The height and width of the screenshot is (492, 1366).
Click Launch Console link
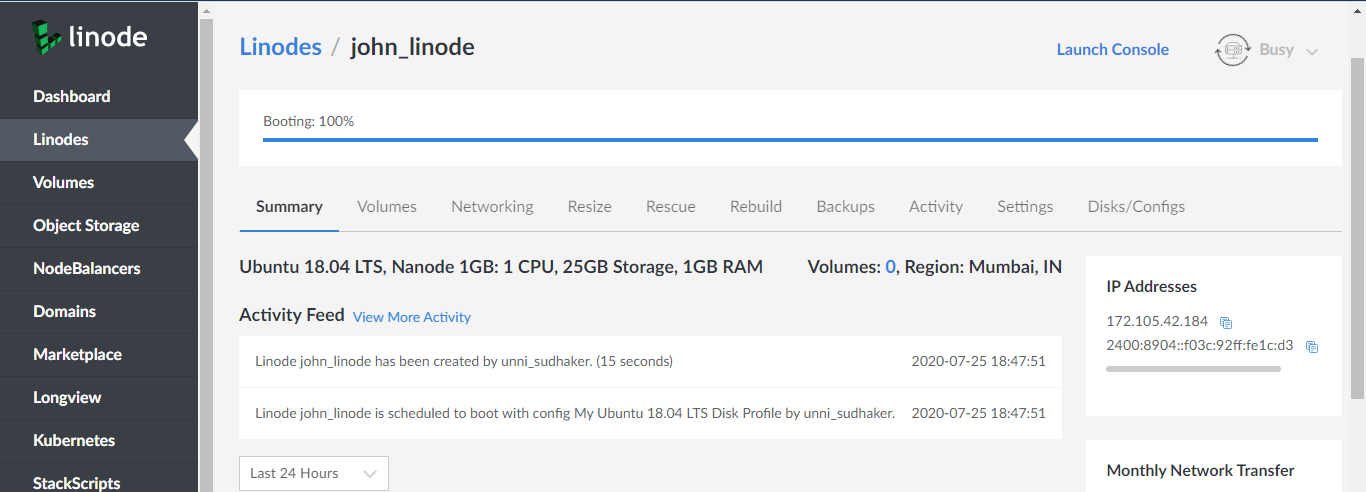click(1112, 50)
